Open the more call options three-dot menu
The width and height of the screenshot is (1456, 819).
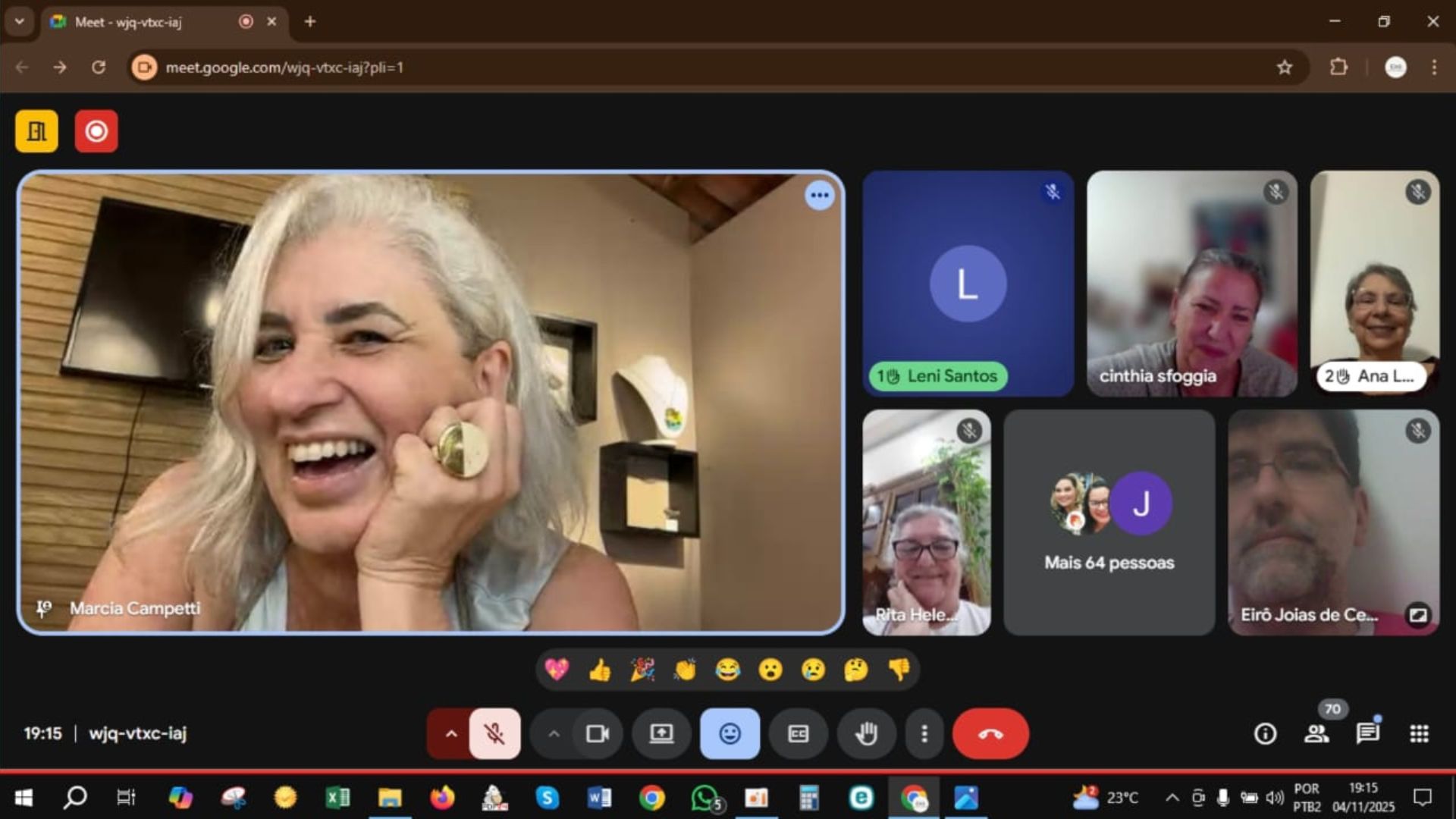click(924, 733)
